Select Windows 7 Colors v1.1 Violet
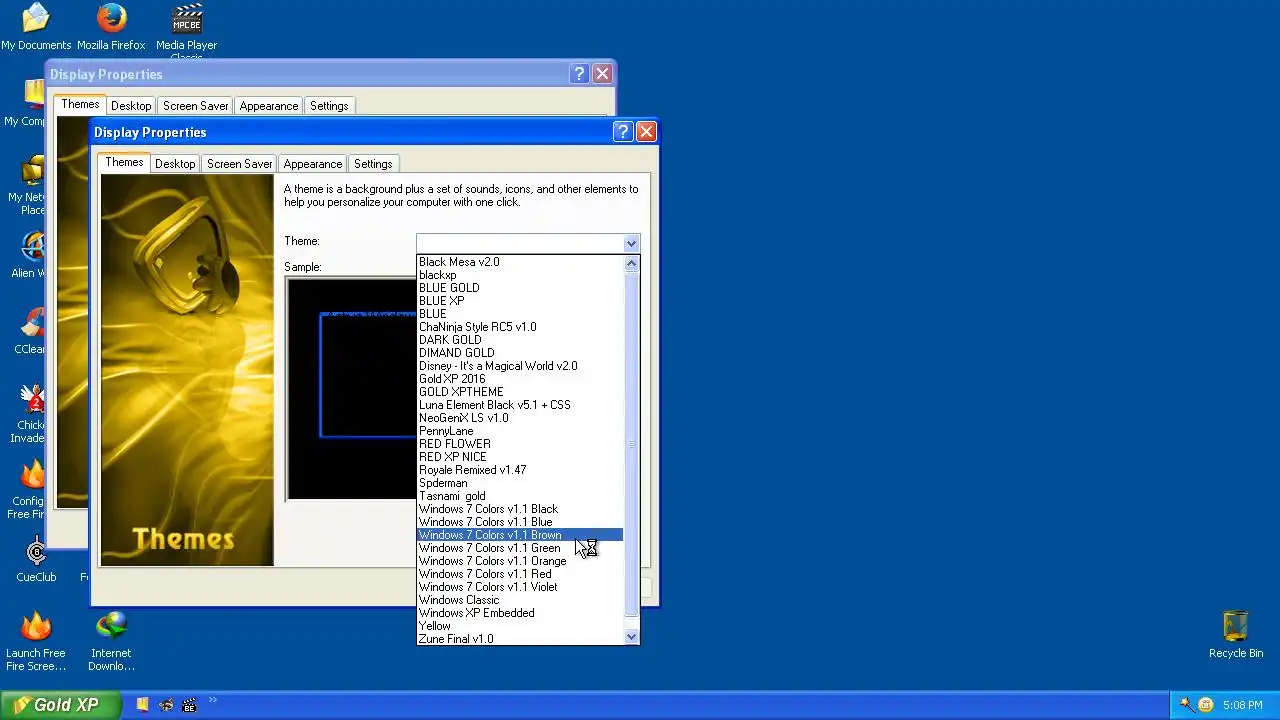 click(x=520, y=587)
